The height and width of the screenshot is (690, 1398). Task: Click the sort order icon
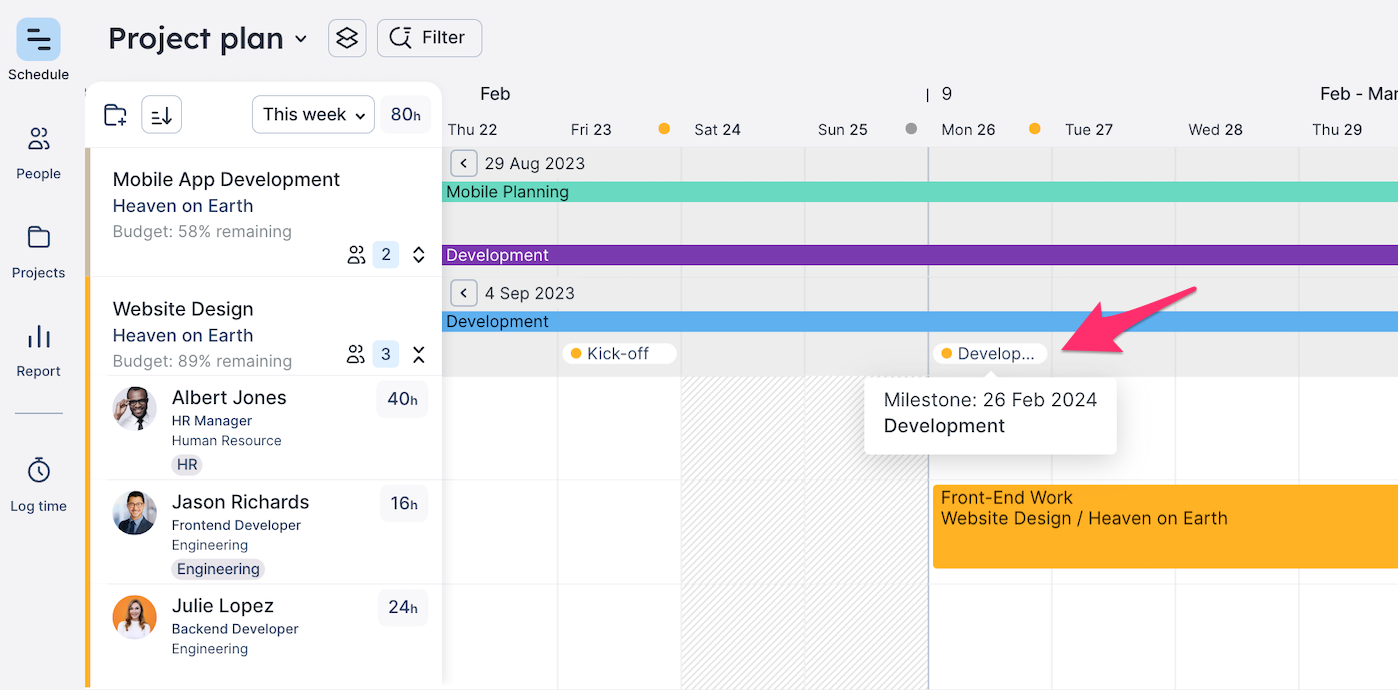pyautogui.click(x=161, y=115)
